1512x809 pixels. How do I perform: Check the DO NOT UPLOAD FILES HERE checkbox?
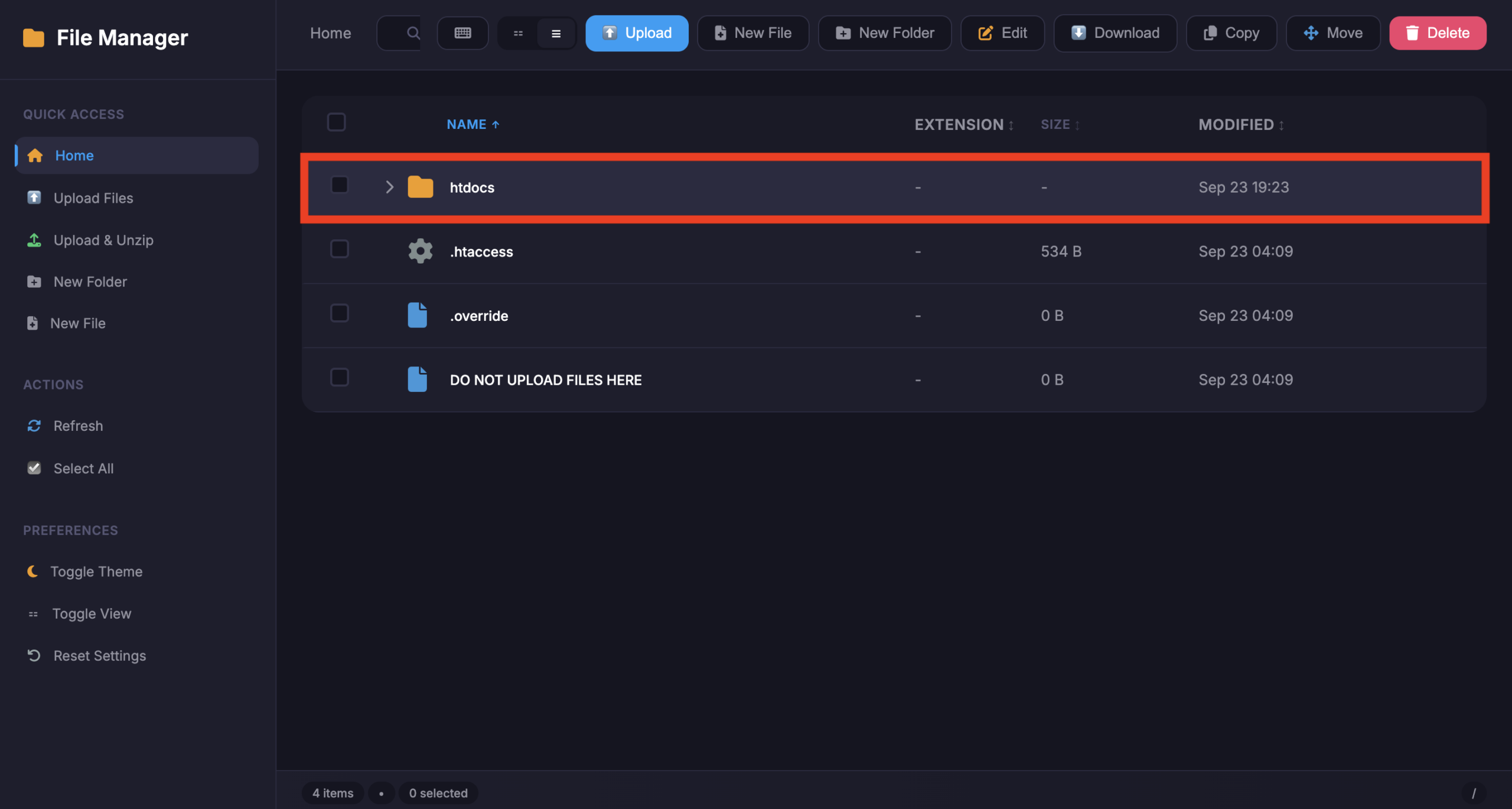coord(340,378)
